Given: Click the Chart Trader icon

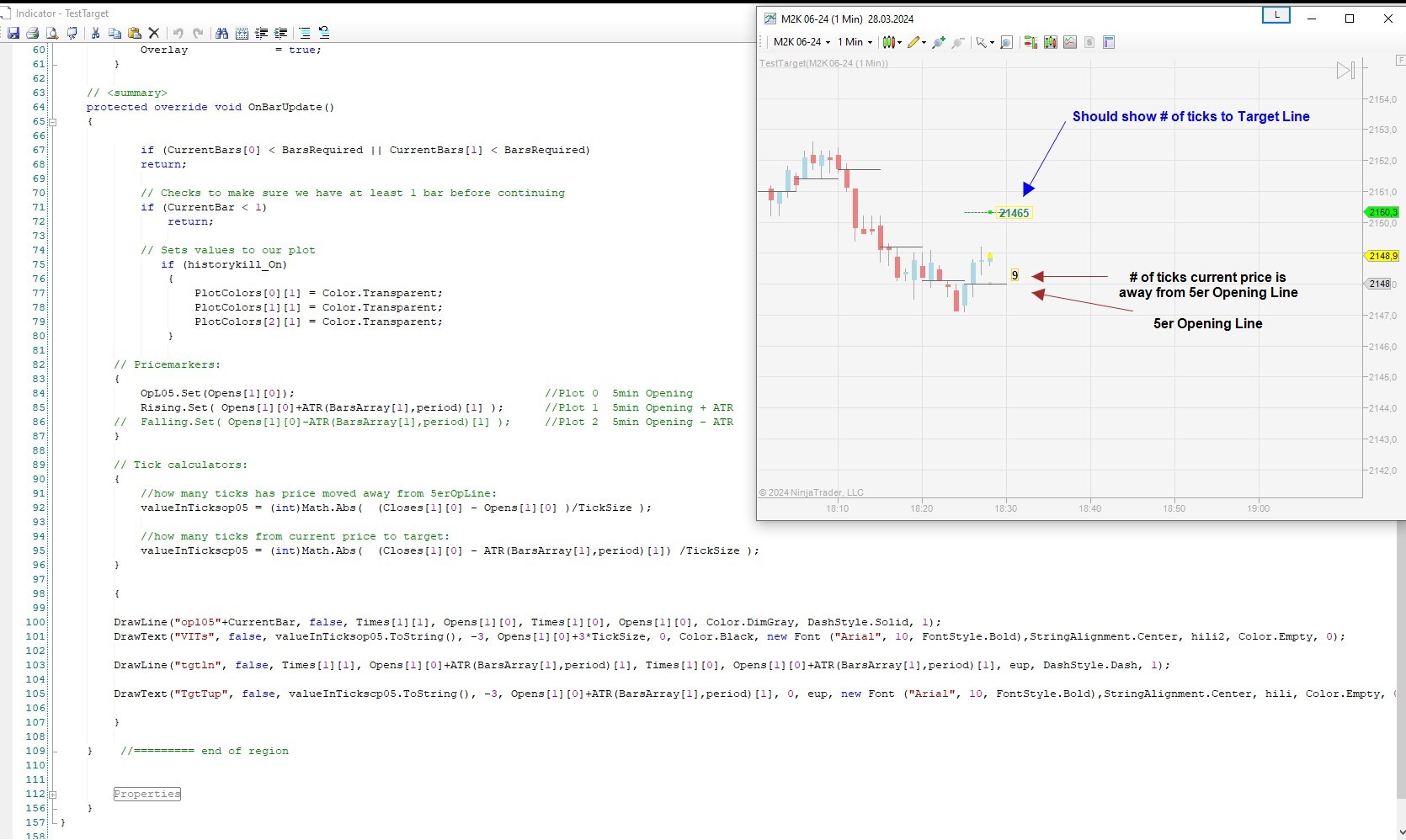Looking at the screenshot, I should click(1030, 42).
